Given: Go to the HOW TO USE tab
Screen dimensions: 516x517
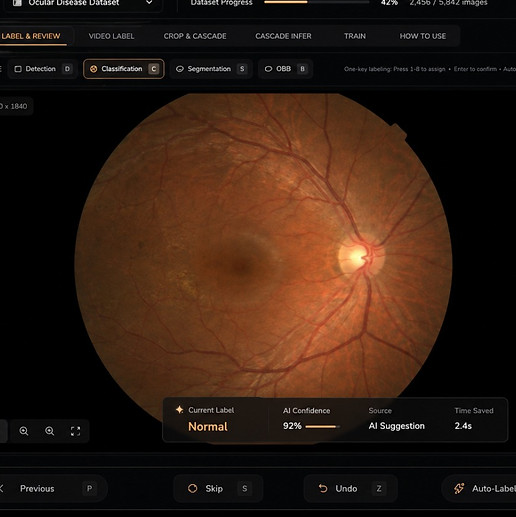Looking at the screenshot, I should coord(423,36).
